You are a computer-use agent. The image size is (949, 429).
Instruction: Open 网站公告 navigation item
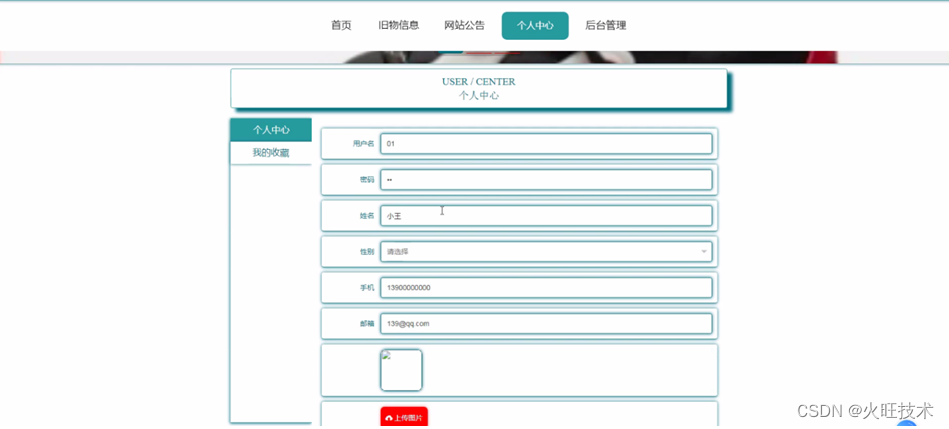(464, 25)
